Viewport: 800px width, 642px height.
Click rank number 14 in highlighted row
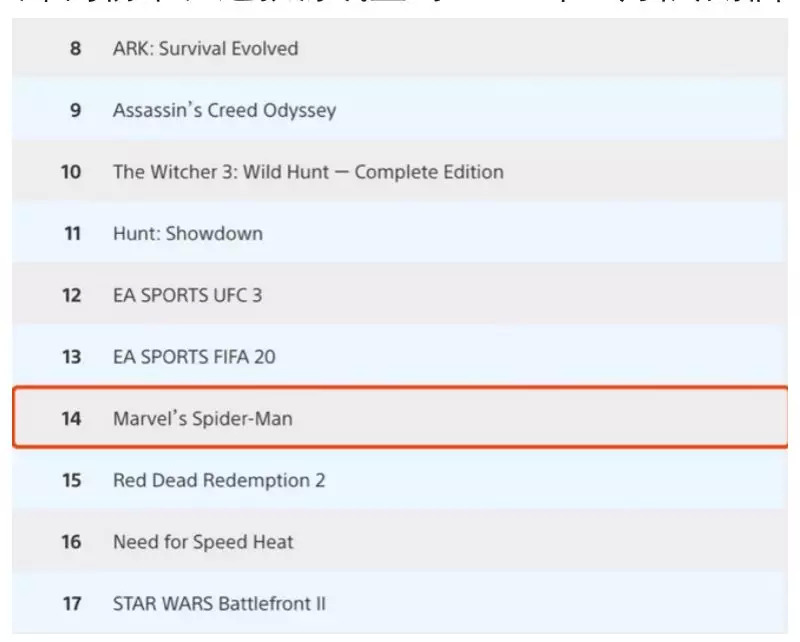[x=71, y=419]
